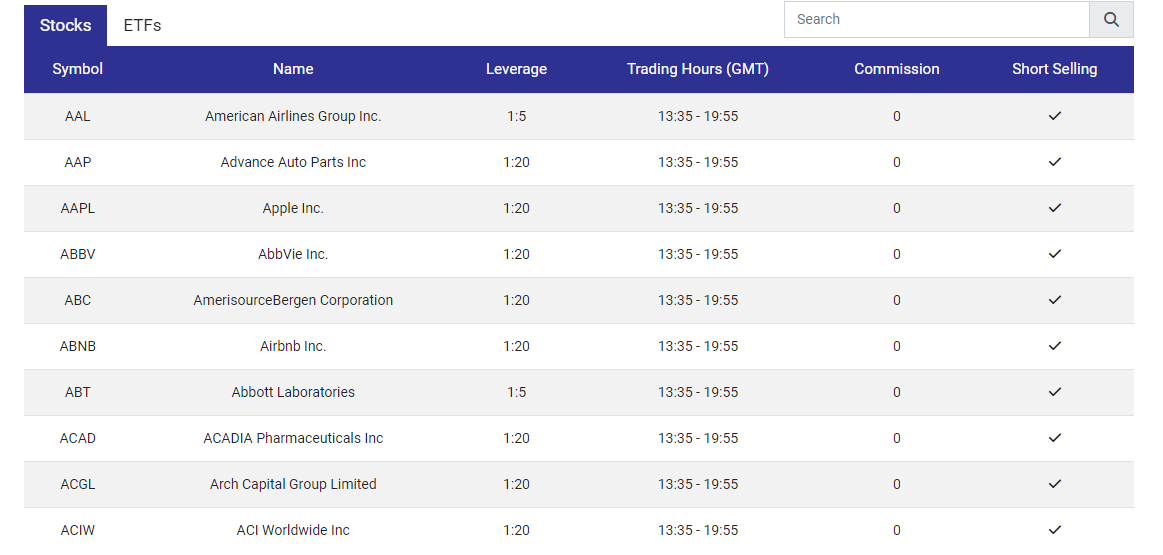This screenshot has width=1163, height=555.
Task: Click the short selling checkmark for ABT
Action: (x=1055, y=392)
